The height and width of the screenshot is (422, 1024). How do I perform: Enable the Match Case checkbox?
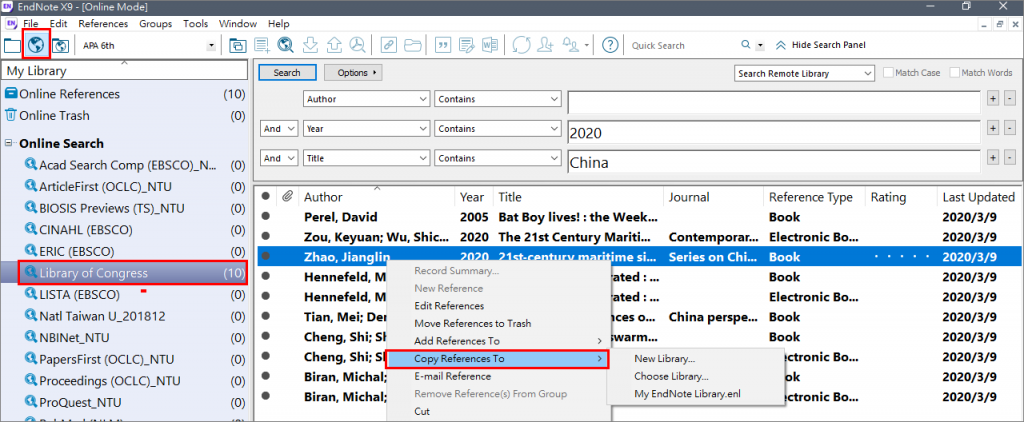coord(888,73)
